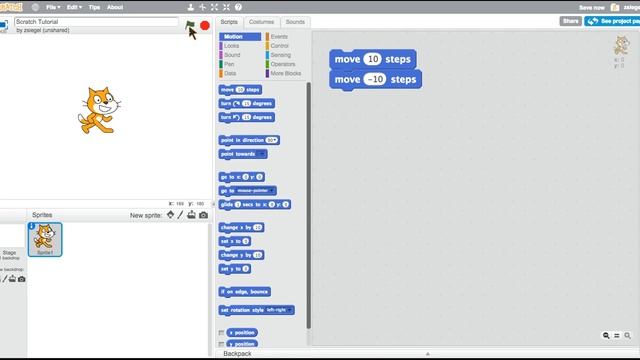Open the About link
Image resolution: width=640 pixels, height=360 pixels.
[x=115, y=7]
